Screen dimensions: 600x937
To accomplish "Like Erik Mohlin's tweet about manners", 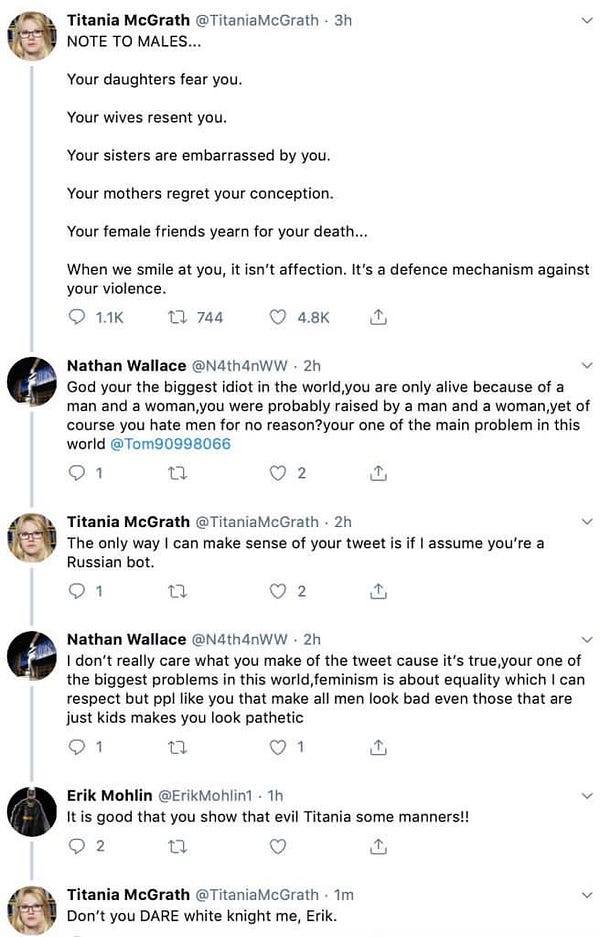I will click(x=279, y=846).
